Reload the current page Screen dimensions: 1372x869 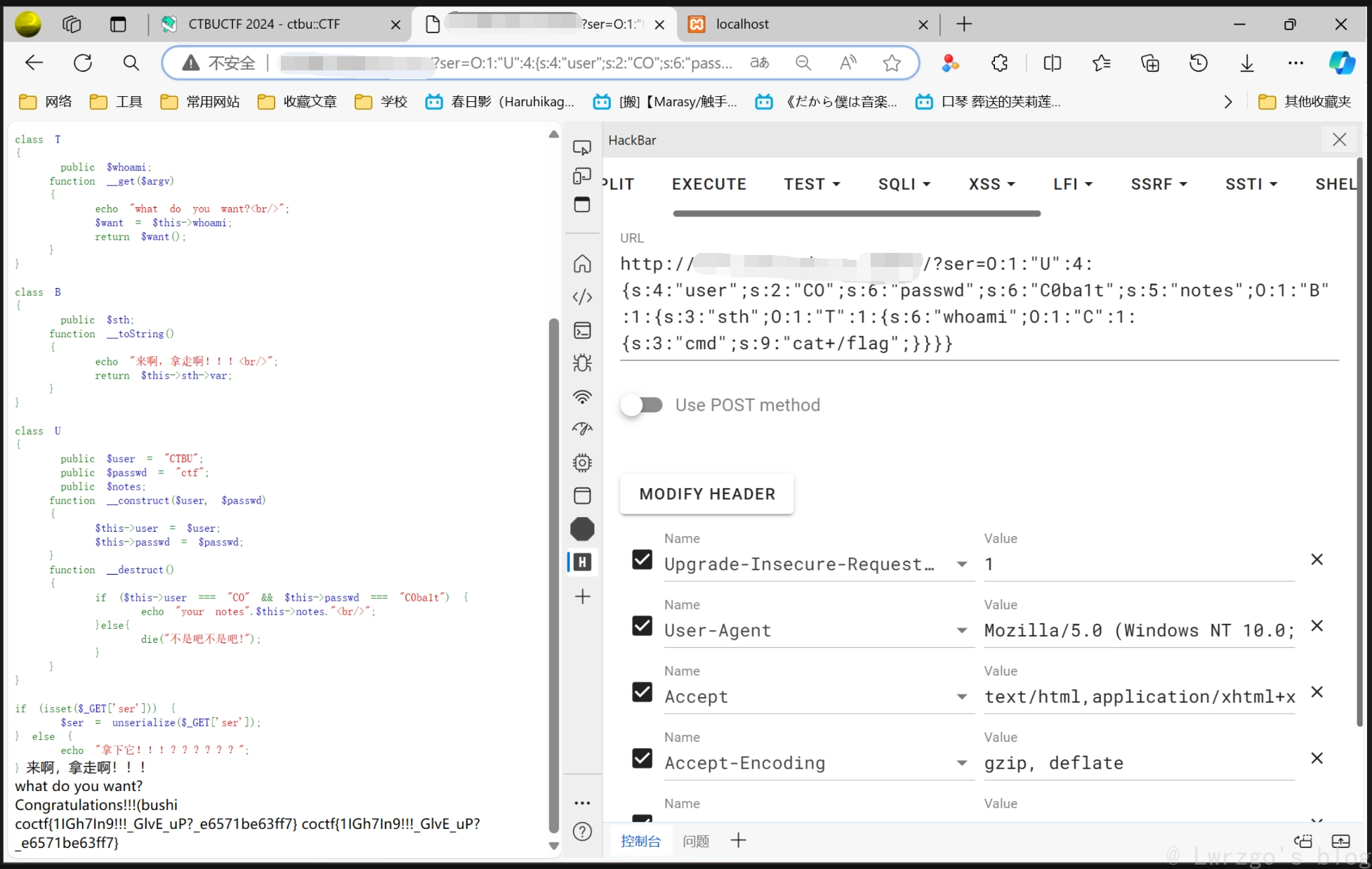pyautogui.click(x=83, y=63)
